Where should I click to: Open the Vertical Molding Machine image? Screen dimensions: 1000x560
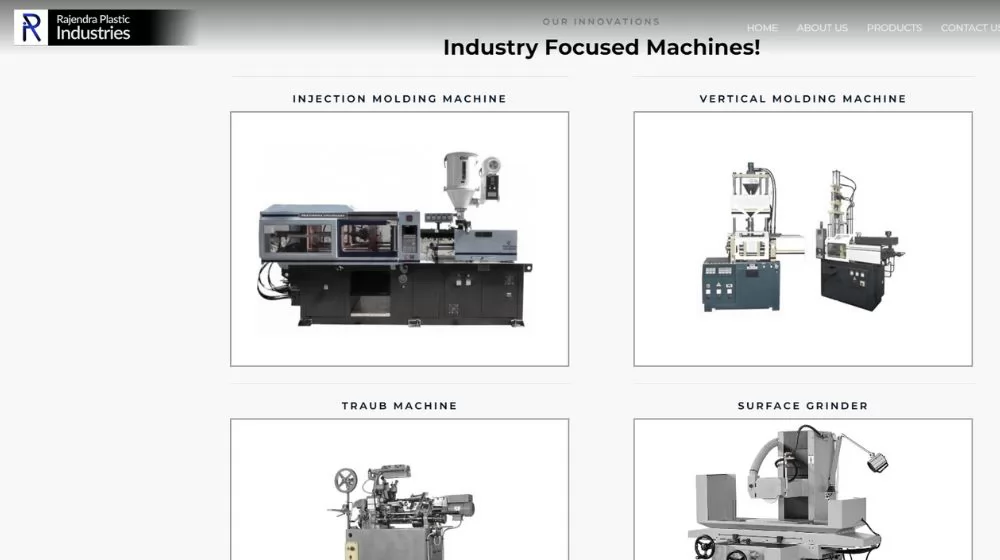803,239
